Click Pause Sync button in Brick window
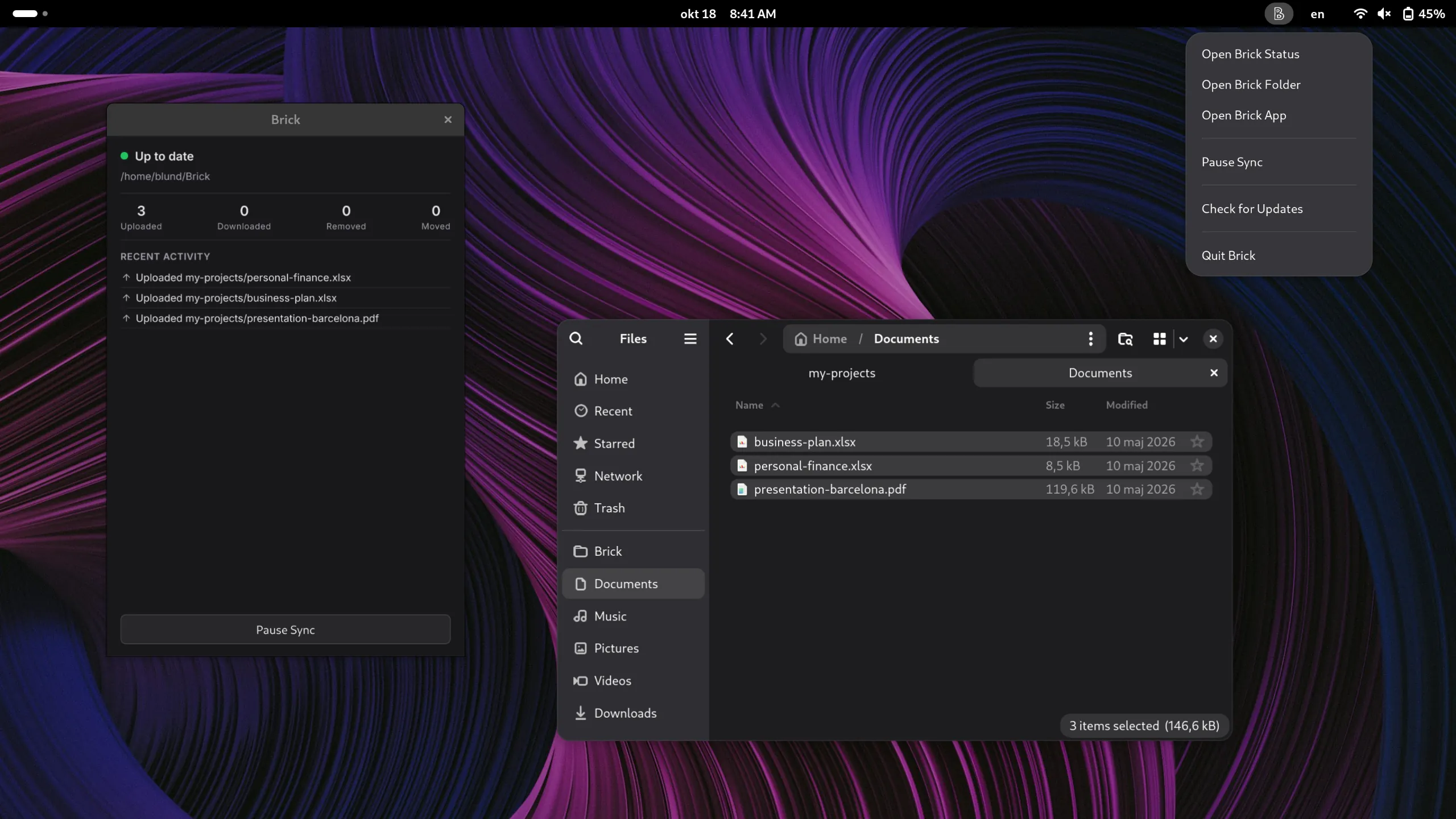The height and width of the screenshot is (819, 1456). click(x=286, y=630)
